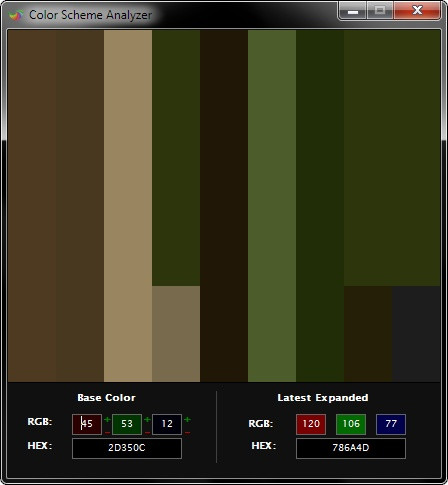This screenshot has width=448, height=485.
Task: Focus the Base Color green field showing 53
Action: click(x=127, y=424)
